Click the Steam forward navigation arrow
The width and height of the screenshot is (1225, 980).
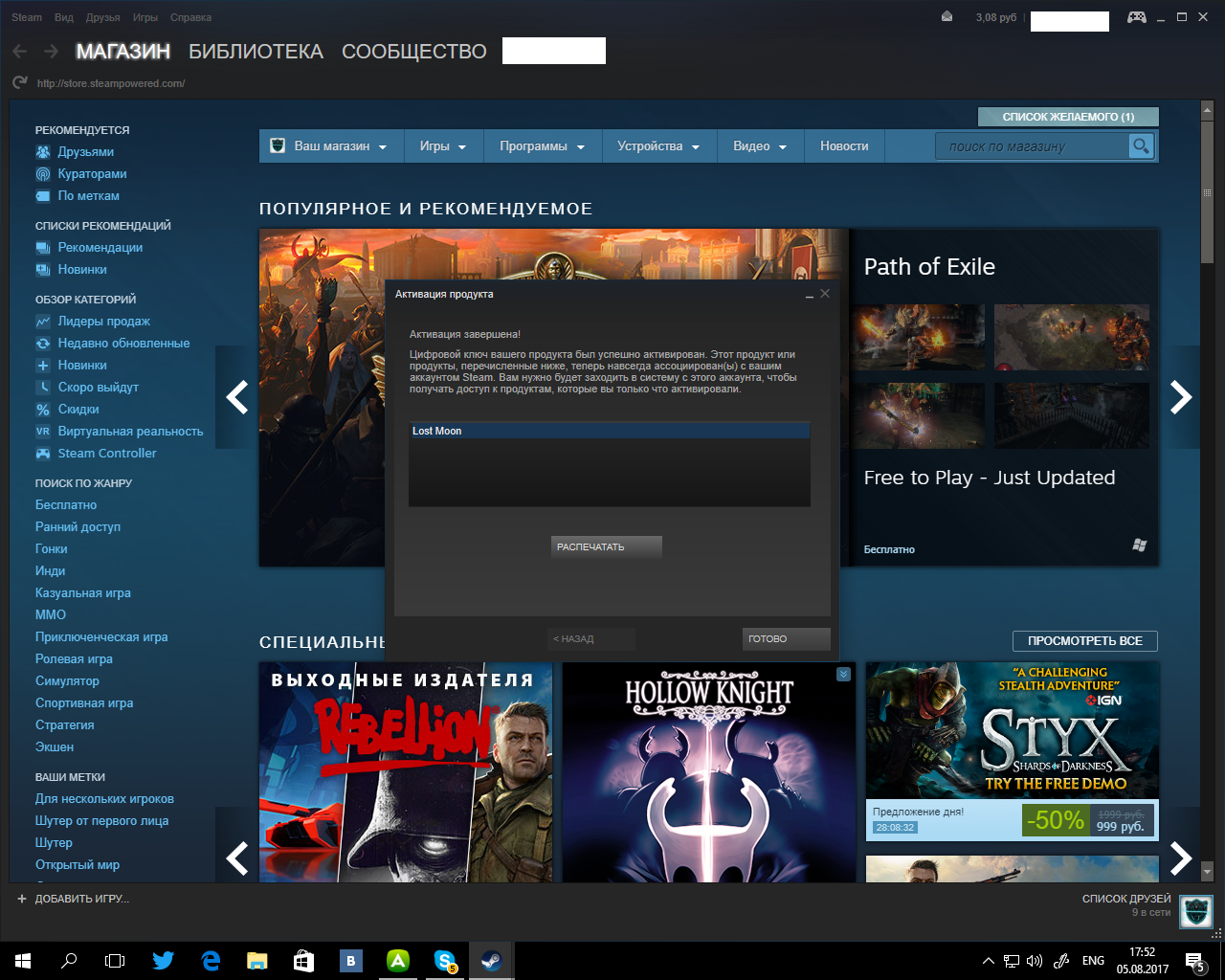tap(51, 52)
